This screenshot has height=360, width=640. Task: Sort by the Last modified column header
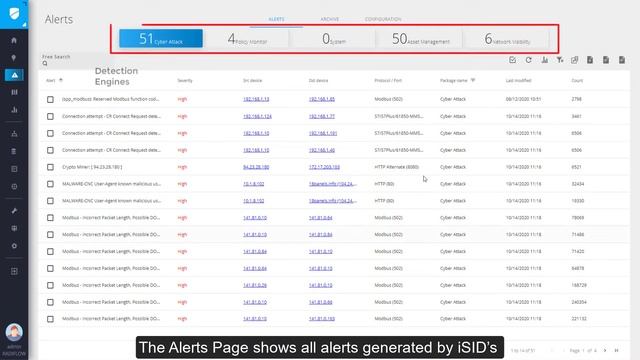point(518,81)
